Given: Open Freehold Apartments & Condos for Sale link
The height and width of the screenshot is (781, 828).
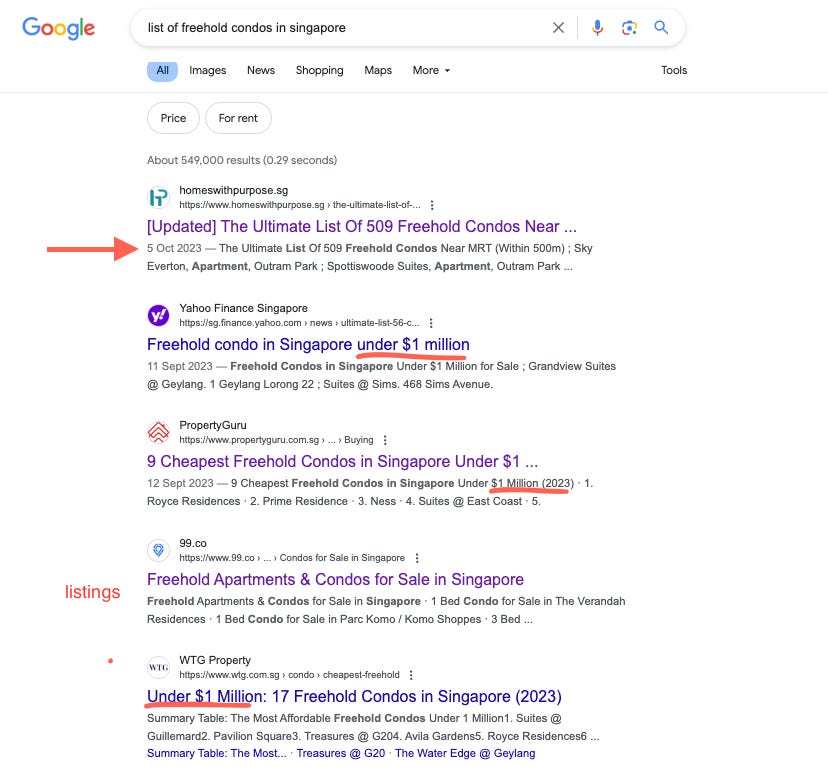Looking at the screenshot, I should pos(335,579).
